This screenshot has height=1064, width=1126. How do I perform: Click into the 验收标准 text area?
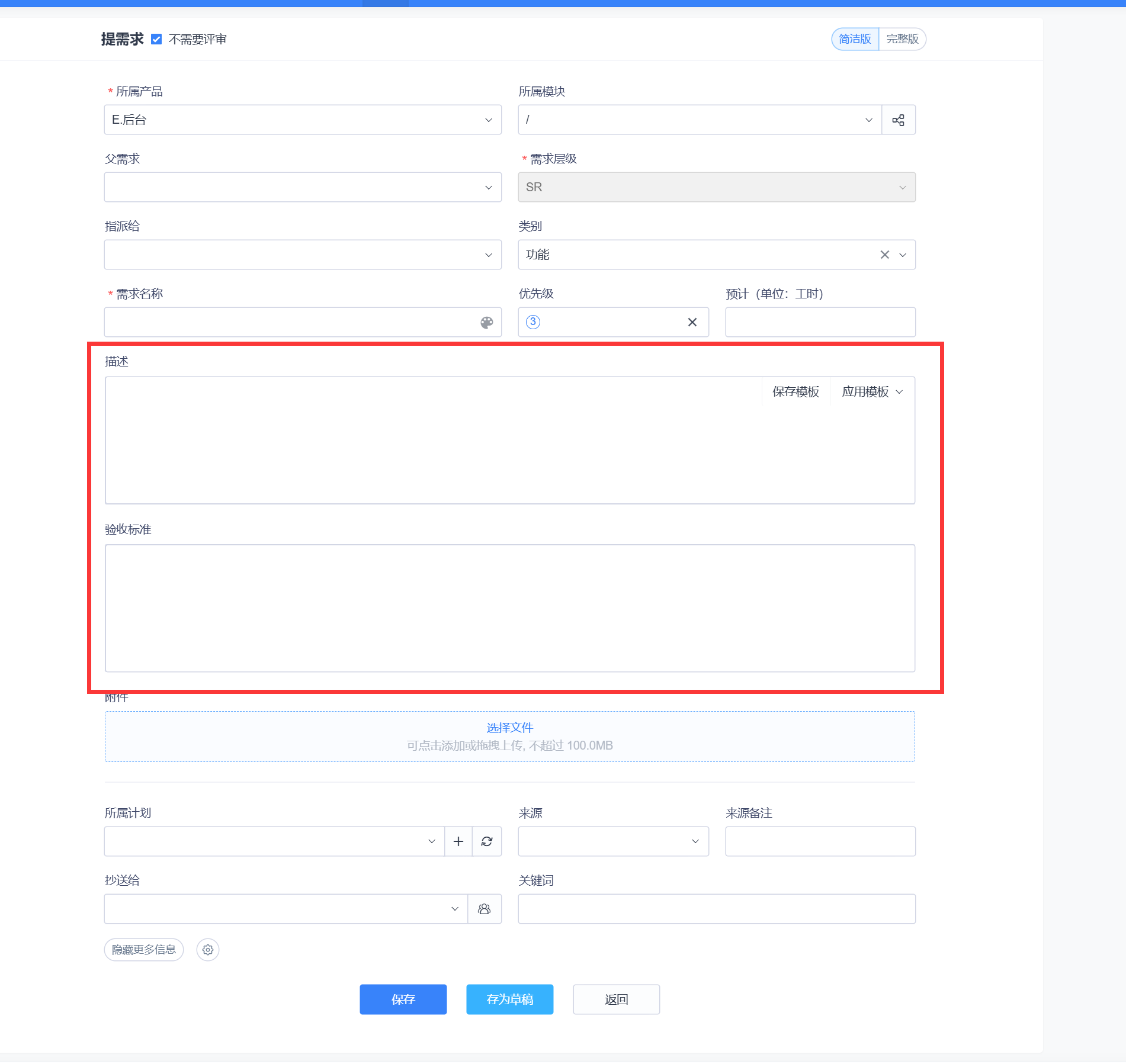point(509,608)
